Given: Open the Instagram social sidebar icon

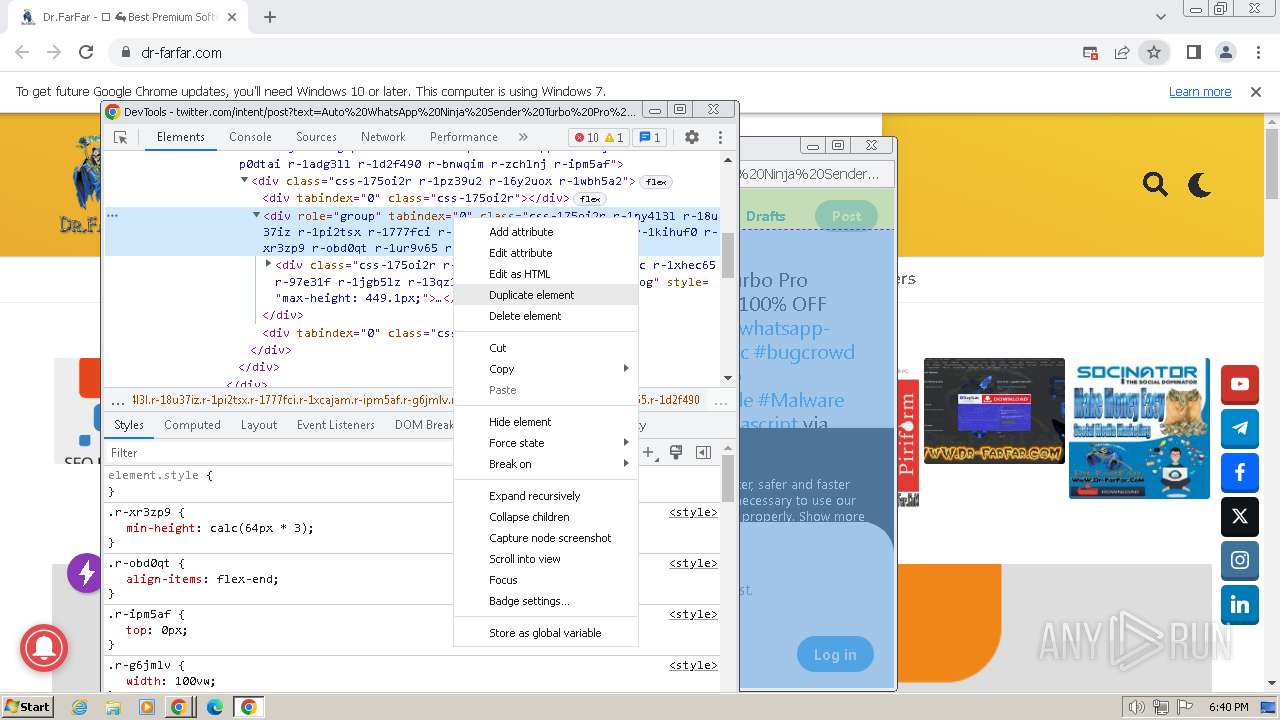Looking at the screenshot, I should click(1240, 560).
